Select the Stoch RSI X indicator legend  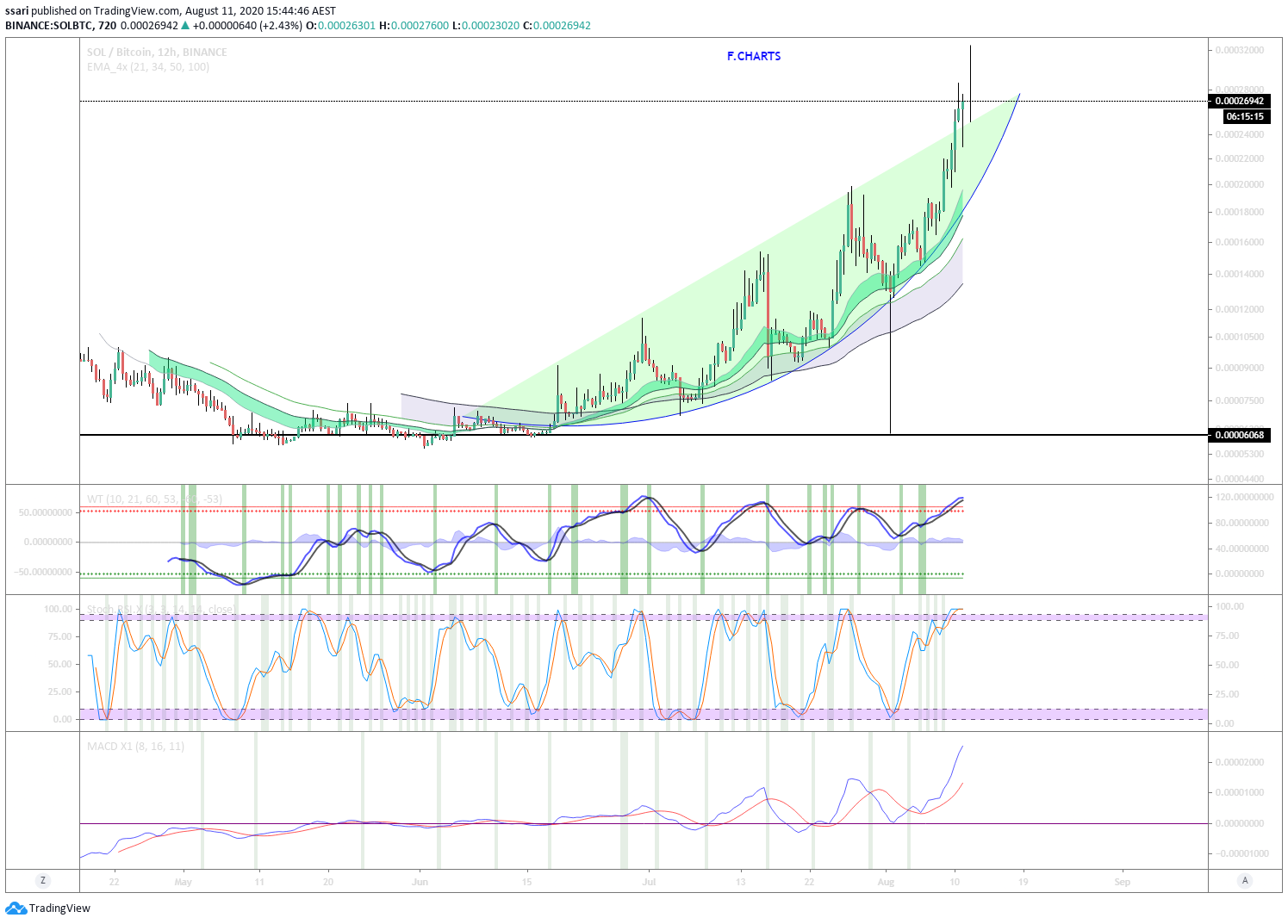(x=160, y=609)
